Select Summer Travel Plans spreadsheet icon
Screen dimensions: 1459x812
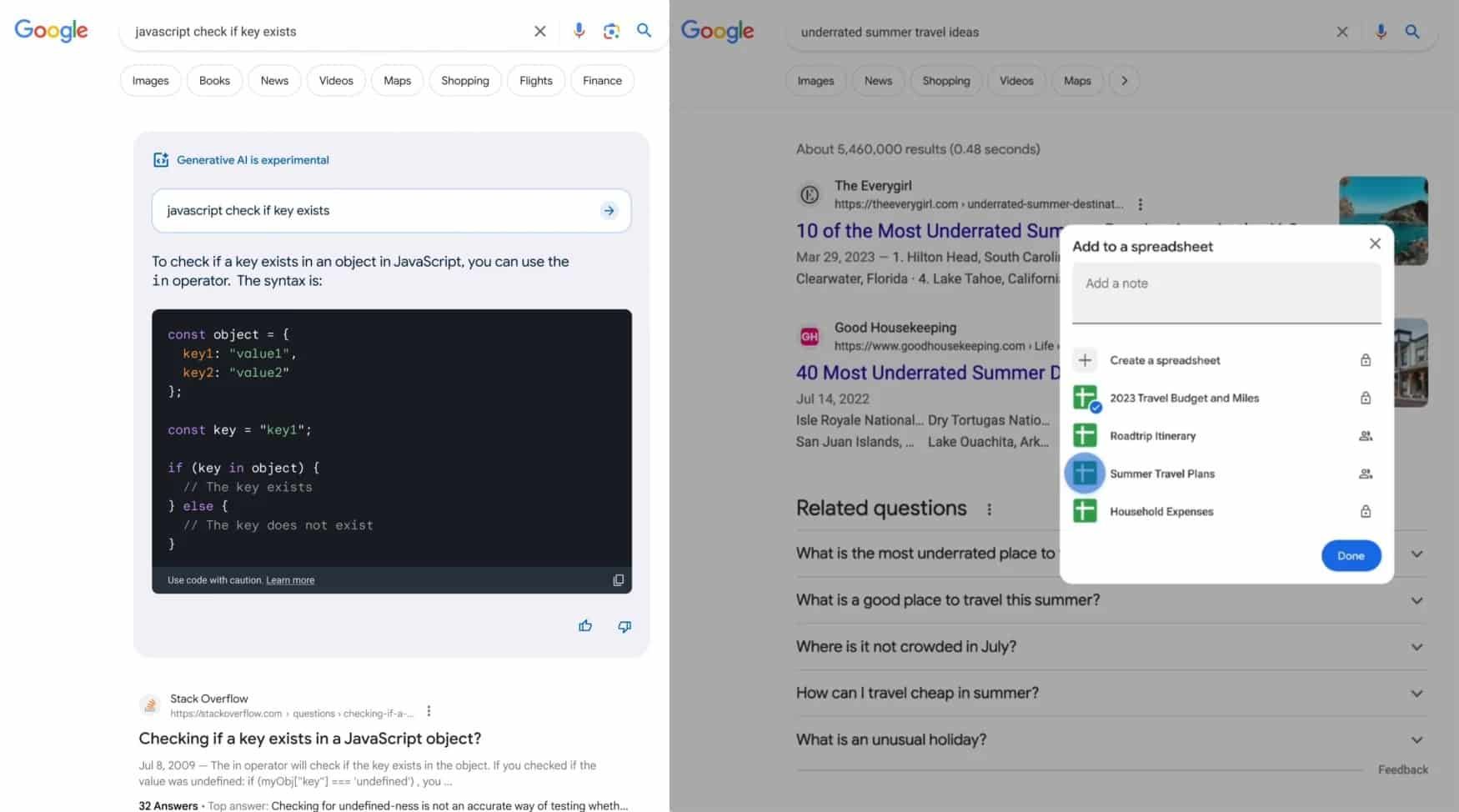(x=1085, y=474)
